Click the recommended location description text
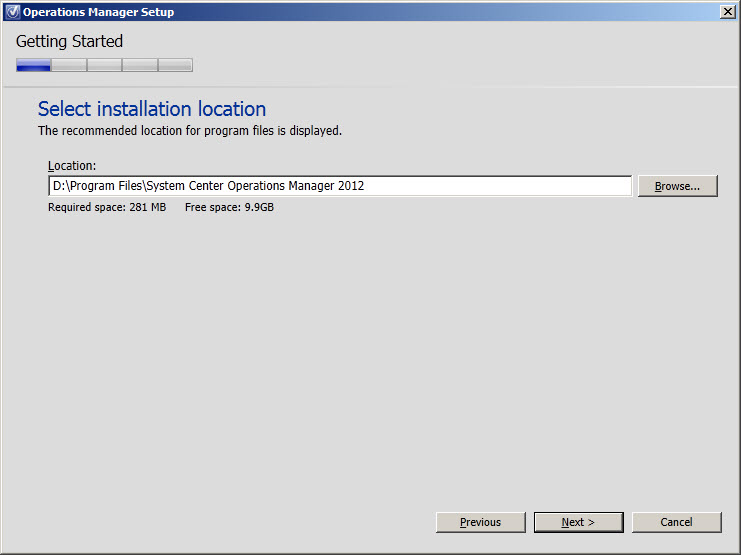Screen dimensions: 741x555 (190, 130)
